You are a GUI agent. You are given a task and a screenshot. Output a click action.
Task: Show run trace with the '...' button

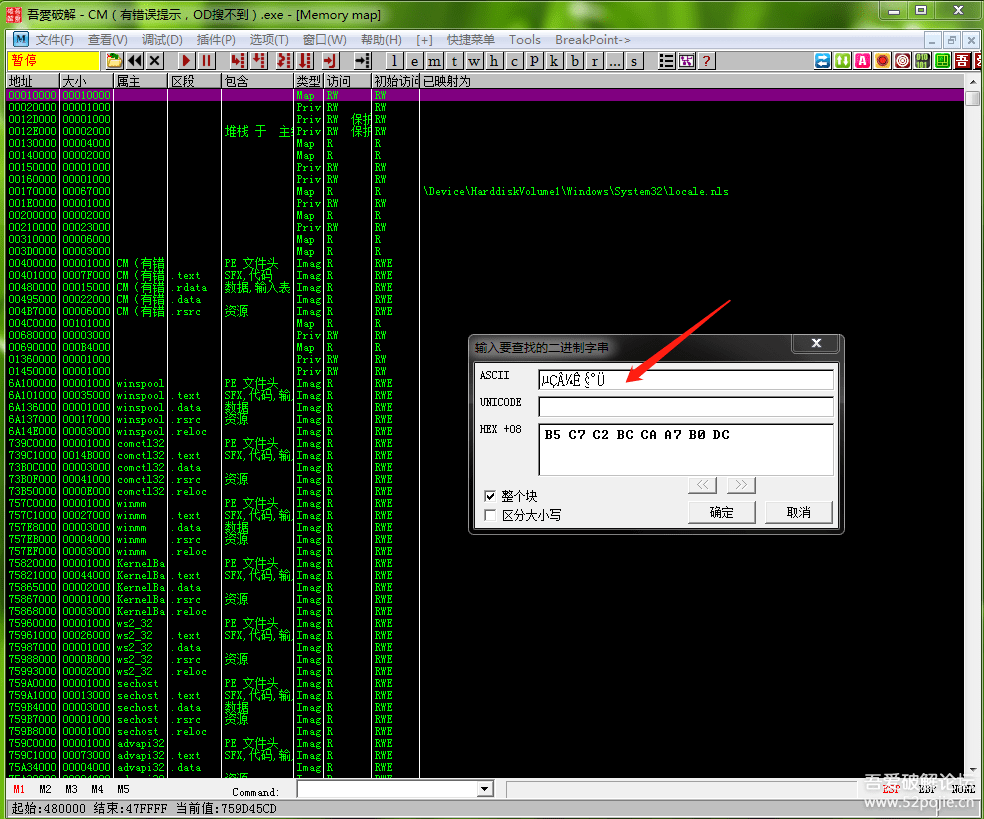click(x=614, y=61)
